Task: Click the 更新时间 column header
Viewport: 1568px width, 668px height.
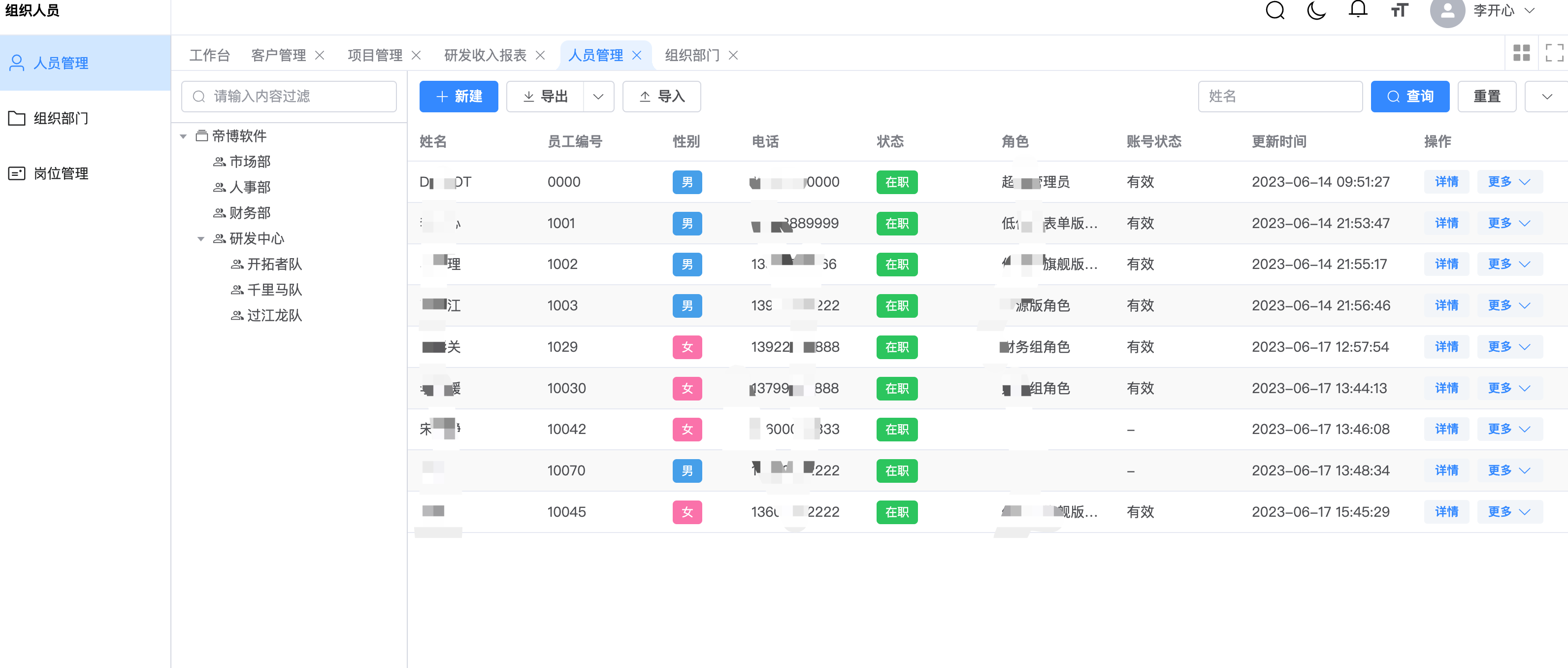Action: [1279, 141]
